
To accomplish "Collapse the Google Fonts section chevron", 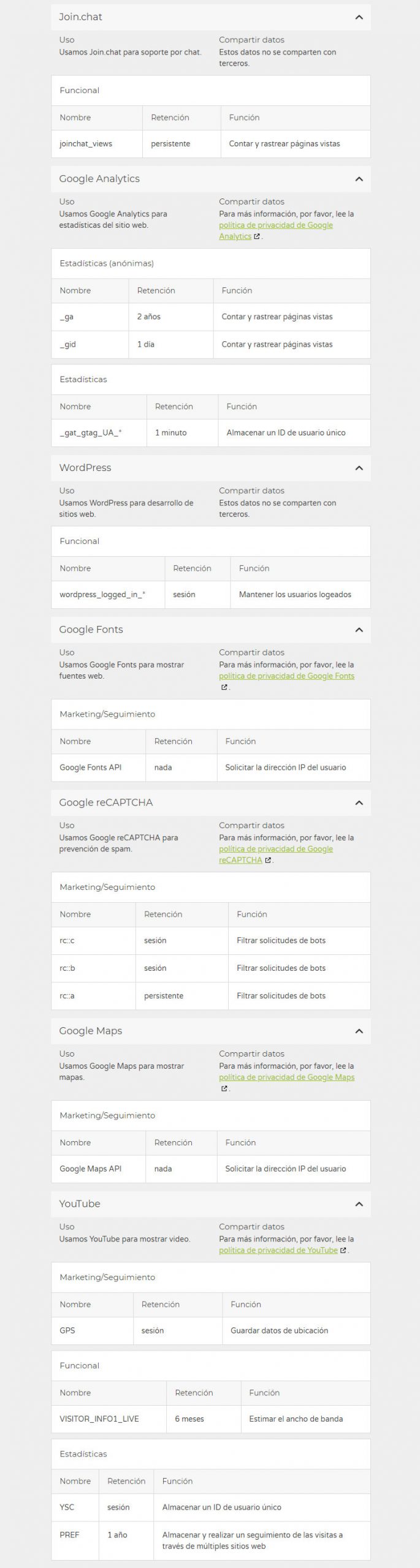I will [359, 630].
